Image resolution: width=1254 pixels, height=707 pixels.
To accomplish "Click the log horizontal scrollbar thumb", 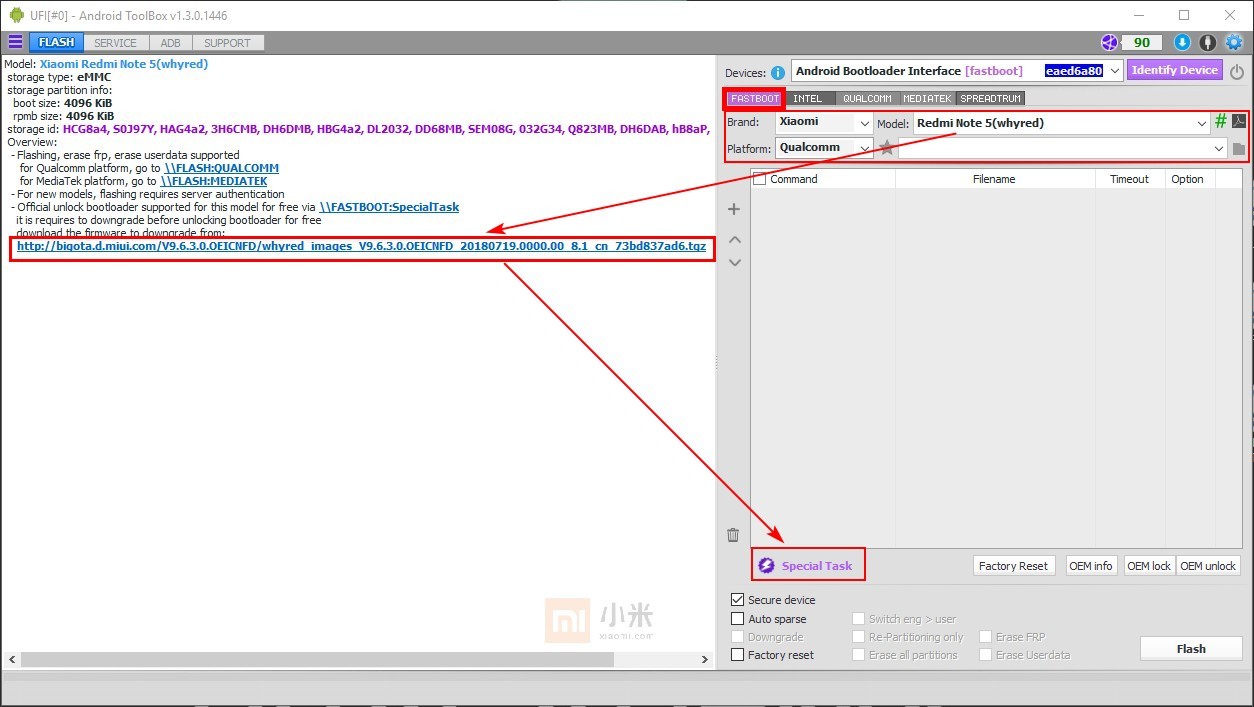I will 317,660.
